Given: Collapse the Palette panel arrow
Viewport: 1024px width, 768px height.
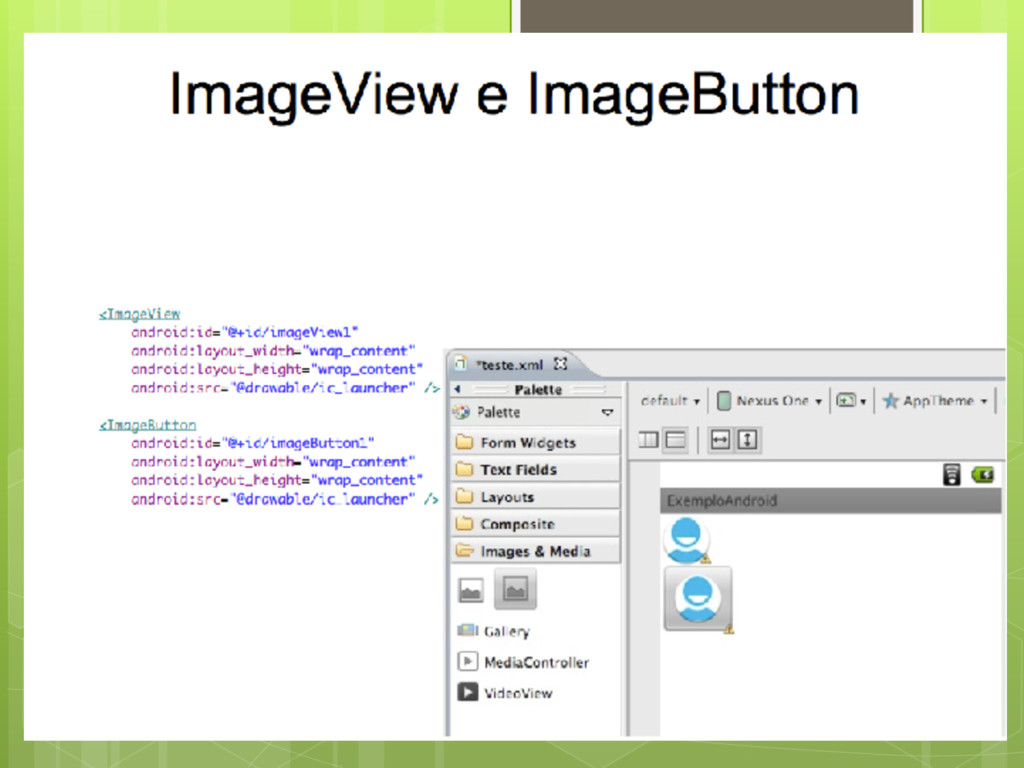Looking at the screenshot, I should (457, 389).
